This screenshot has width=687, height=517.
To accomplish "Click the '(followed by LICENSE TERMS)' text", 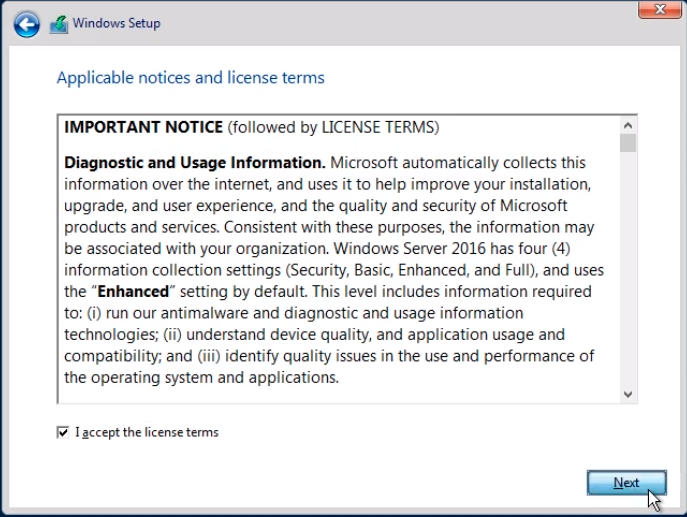I will pyautogui.click(x=333, y=127).
